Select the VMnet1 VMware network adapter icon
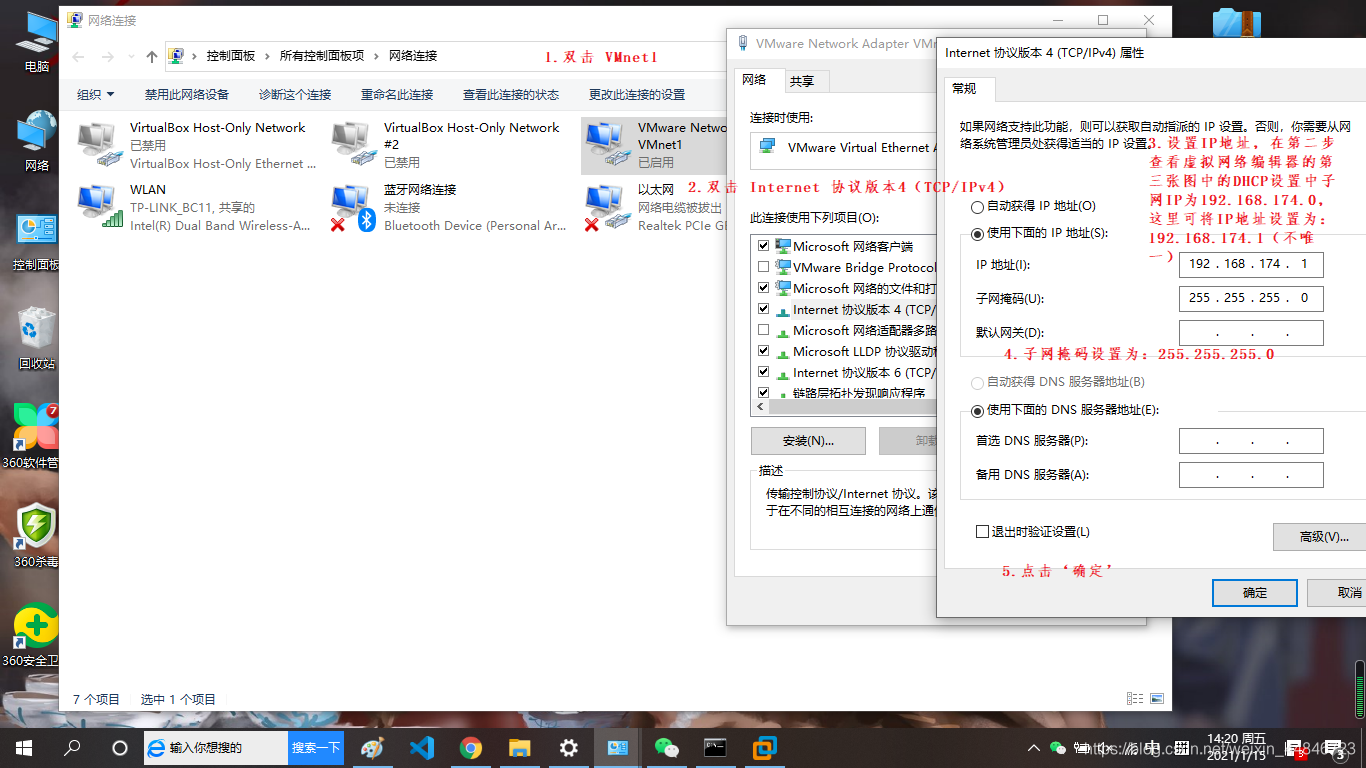Viewport: 1366px width, 768px height. (x=608, y=145)
